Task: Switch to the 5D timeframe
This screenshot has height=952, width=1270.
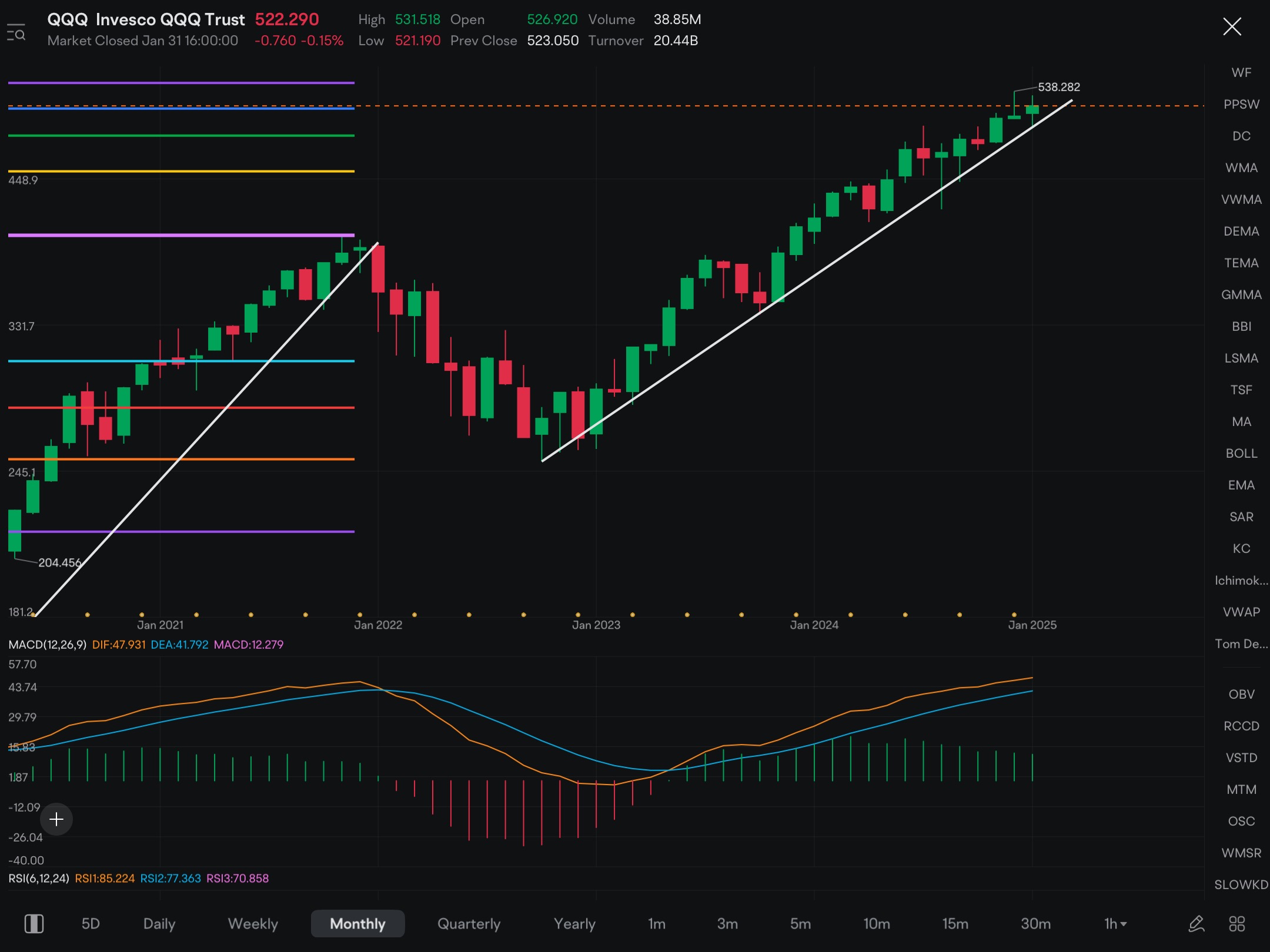Action: (x=91, y=924)
